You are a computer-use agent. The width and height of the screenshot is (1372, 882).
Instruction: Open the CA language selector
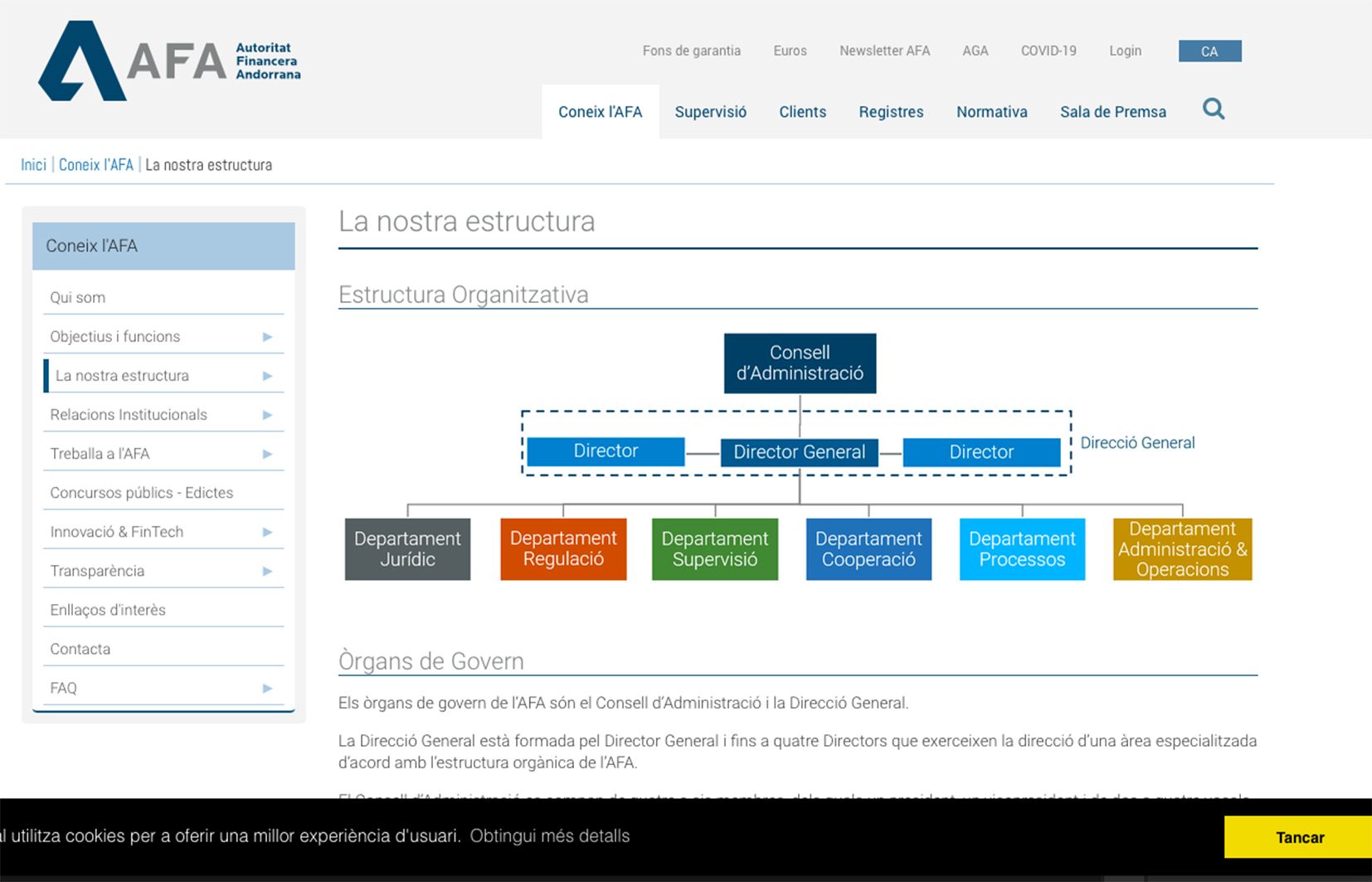coord(1209,51)
